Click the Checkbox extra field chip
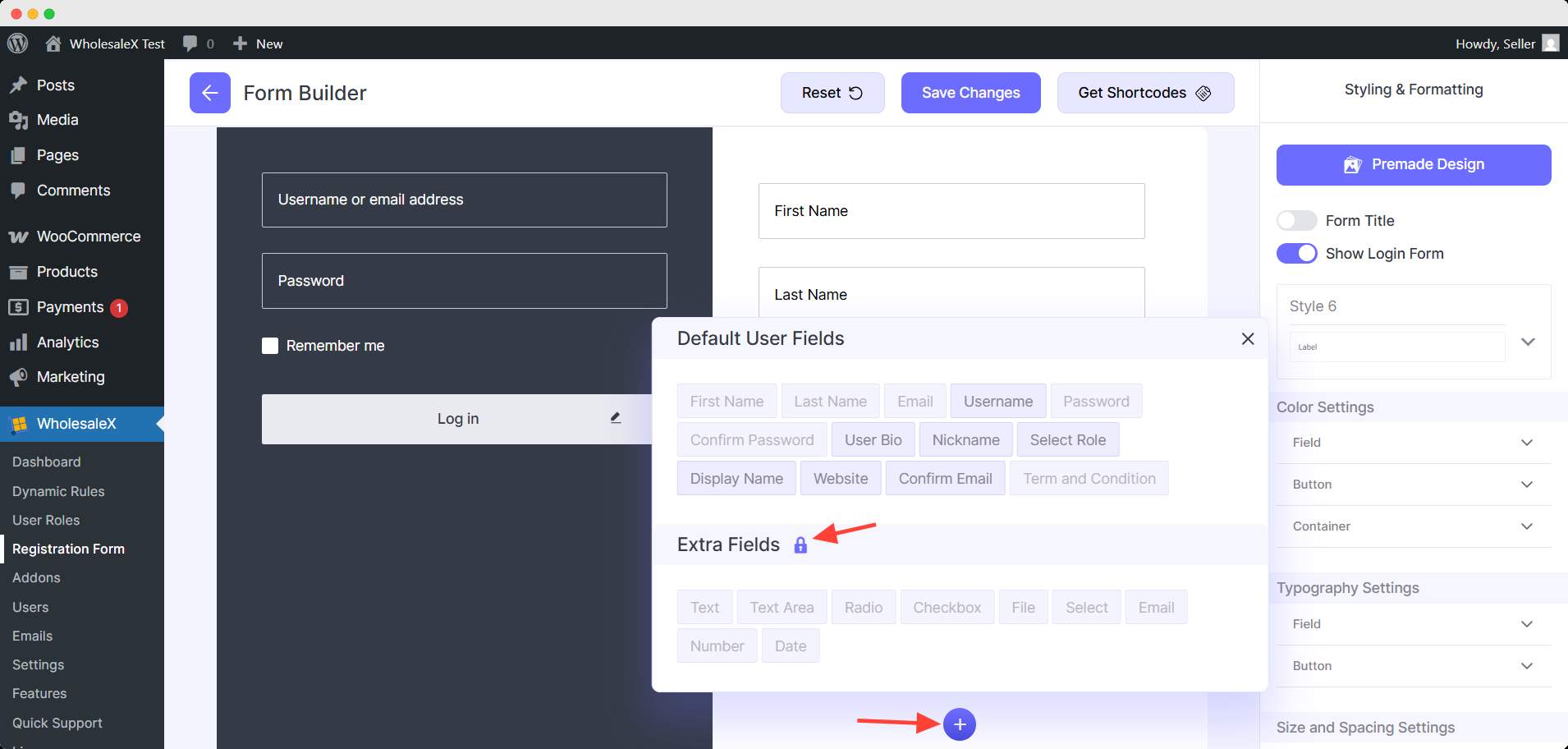This screenshot has height=749, width=1568. point(947,607)
